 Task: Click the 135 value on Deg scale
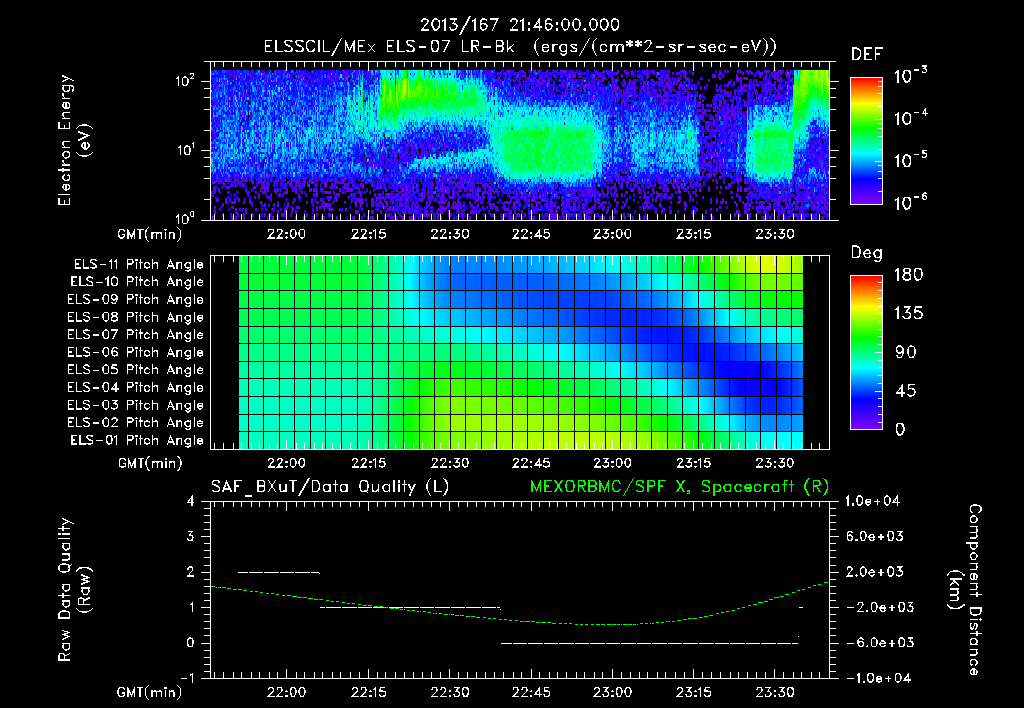point(908,314)
